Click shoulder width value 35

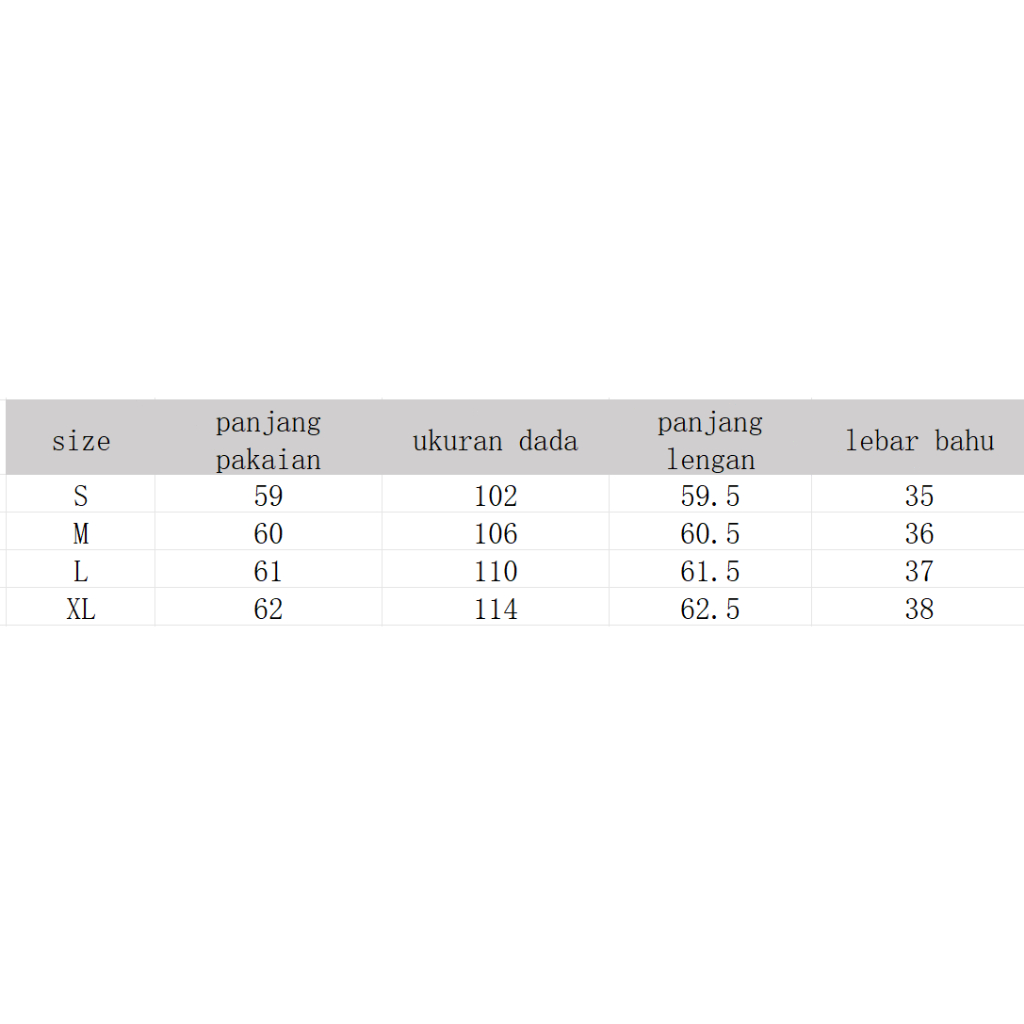pyautogui.click(x=919, y=496)
